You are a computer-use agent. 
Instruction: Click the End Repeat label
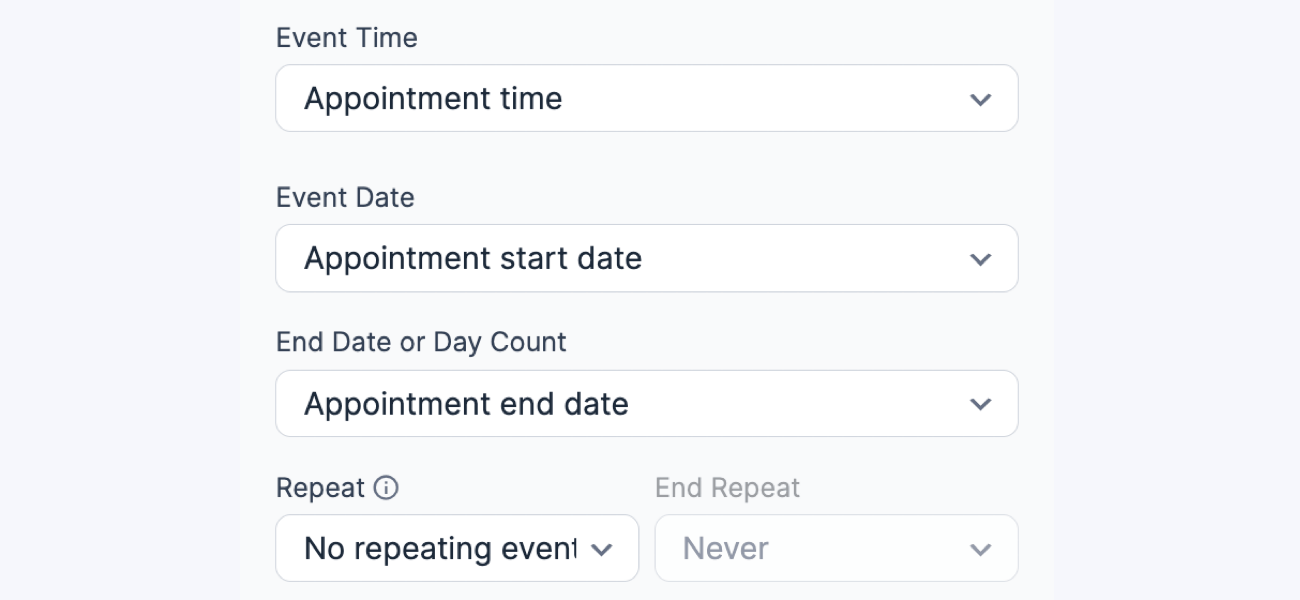727,488
